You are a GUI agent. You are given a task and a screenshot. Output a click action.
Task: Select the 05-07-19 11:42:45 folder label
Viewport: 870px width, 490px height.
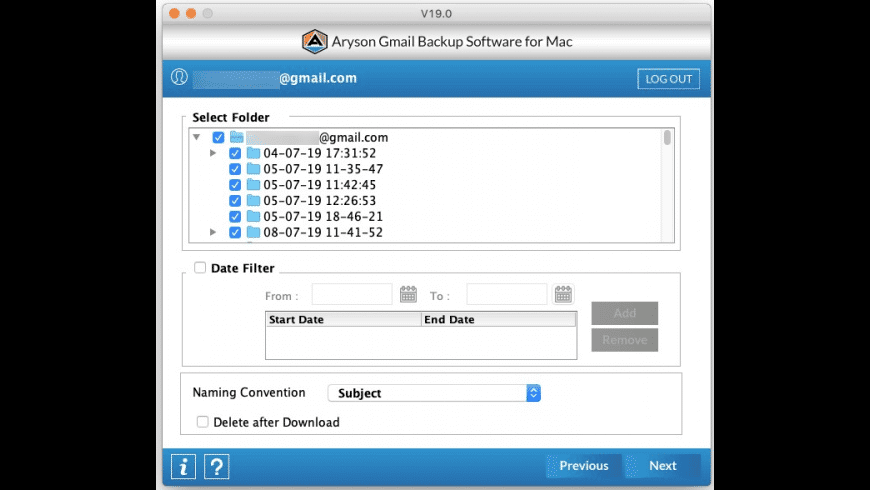click(320, 185)
